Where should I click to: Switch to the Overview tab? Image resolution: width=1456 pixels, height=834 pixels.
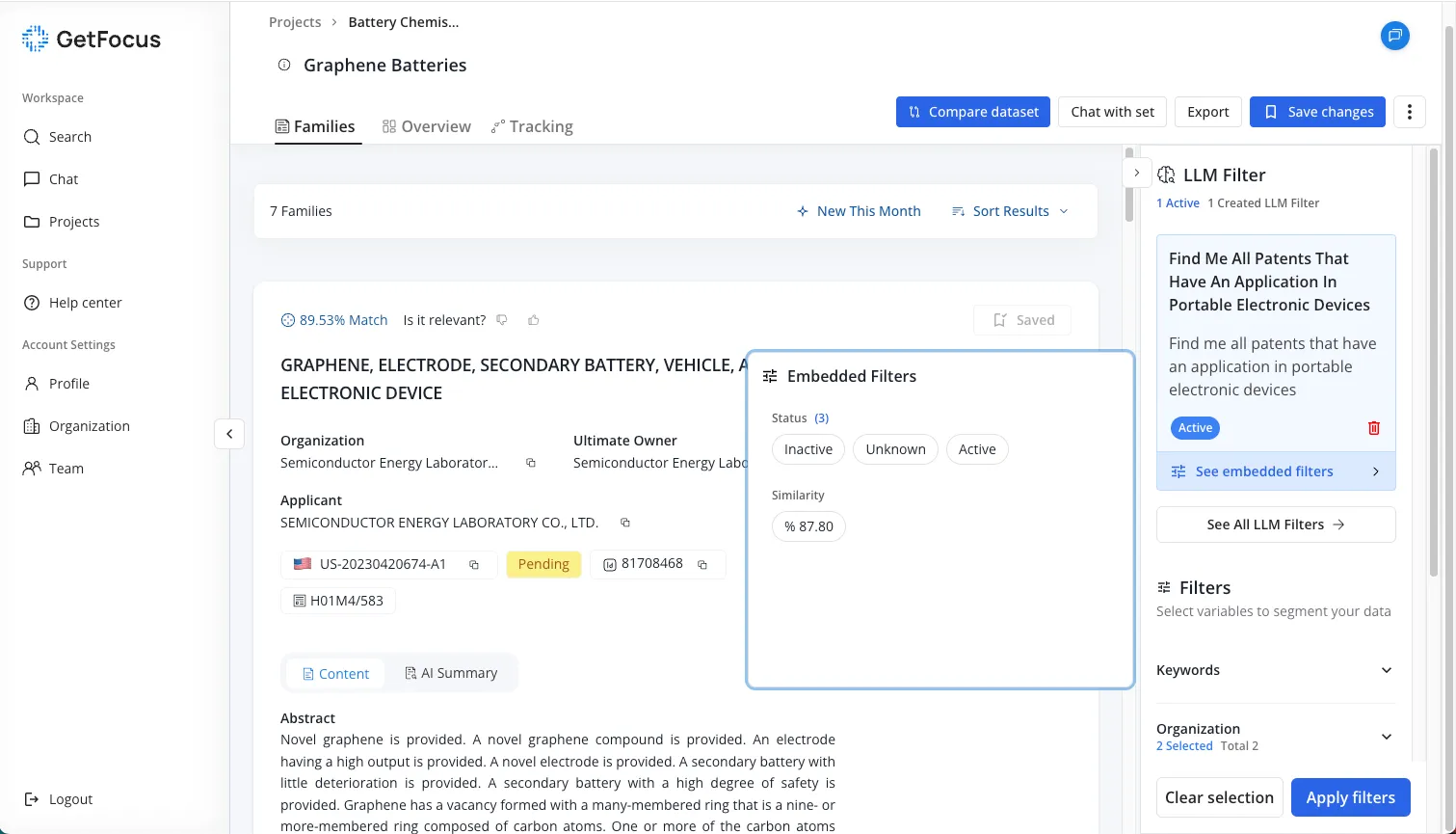point(426,126)
